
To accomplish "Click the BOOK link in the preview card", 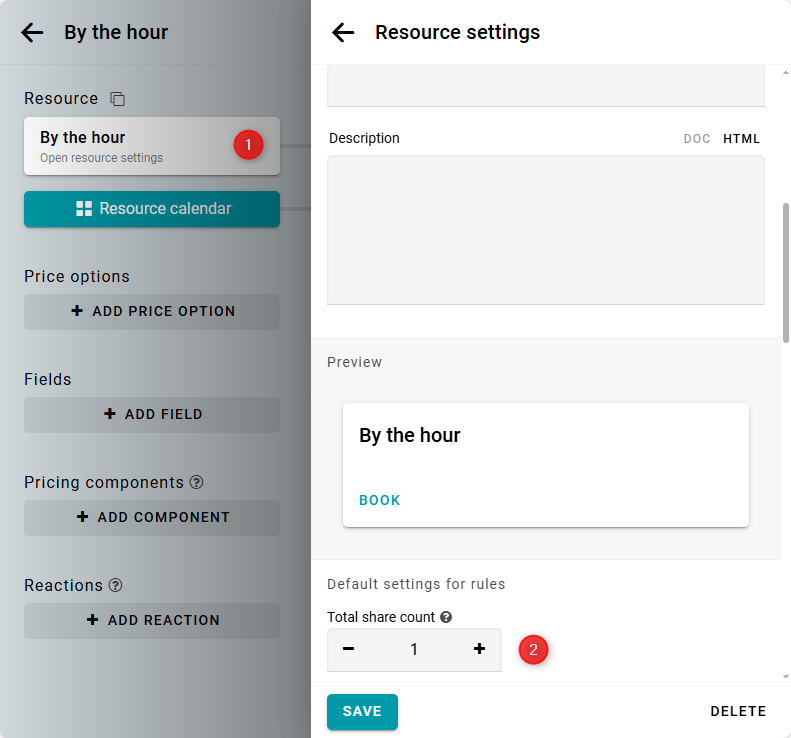I will point(379,500).
